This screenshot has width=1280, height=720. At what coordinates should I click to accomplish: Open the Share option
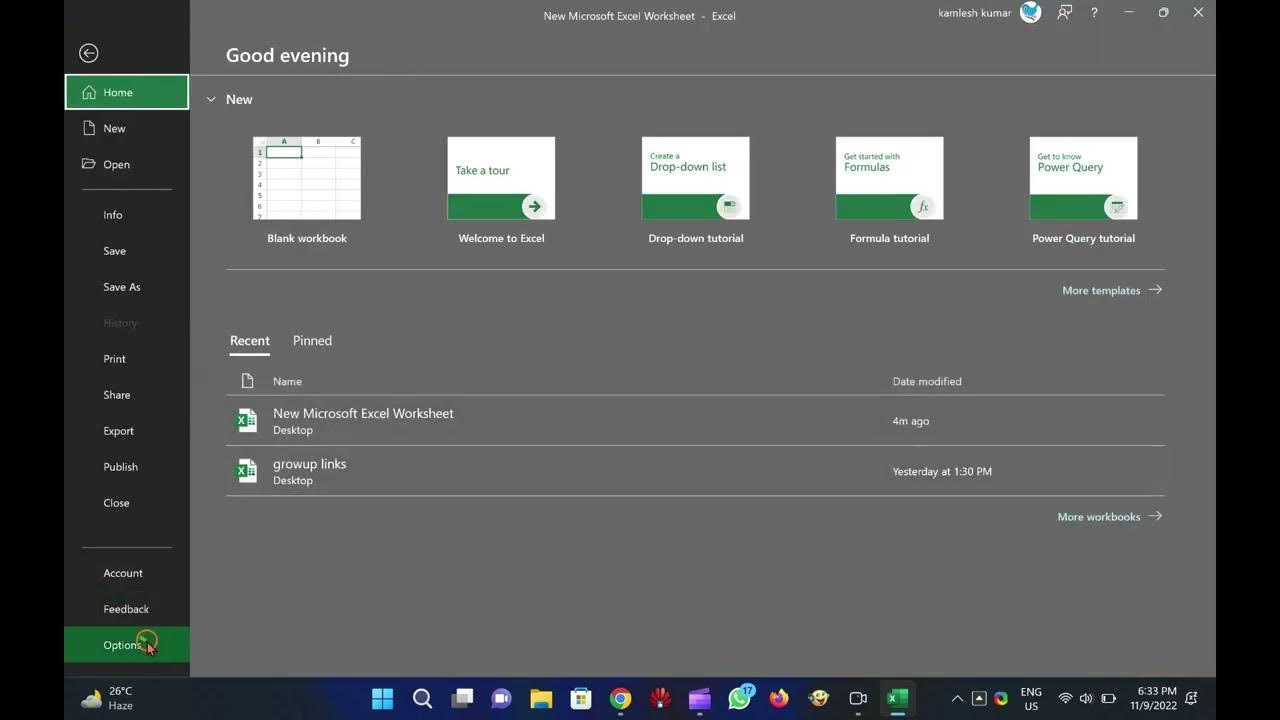tap(127, 395)
